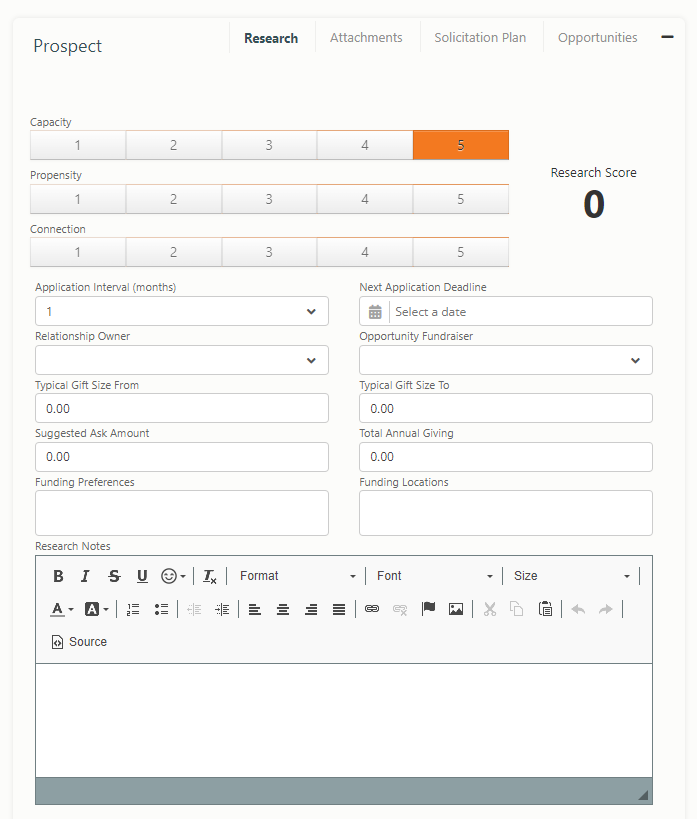Viewport: 697px width, 819px height.
Task: Open the Font dropdown
Action: point(435,576)
